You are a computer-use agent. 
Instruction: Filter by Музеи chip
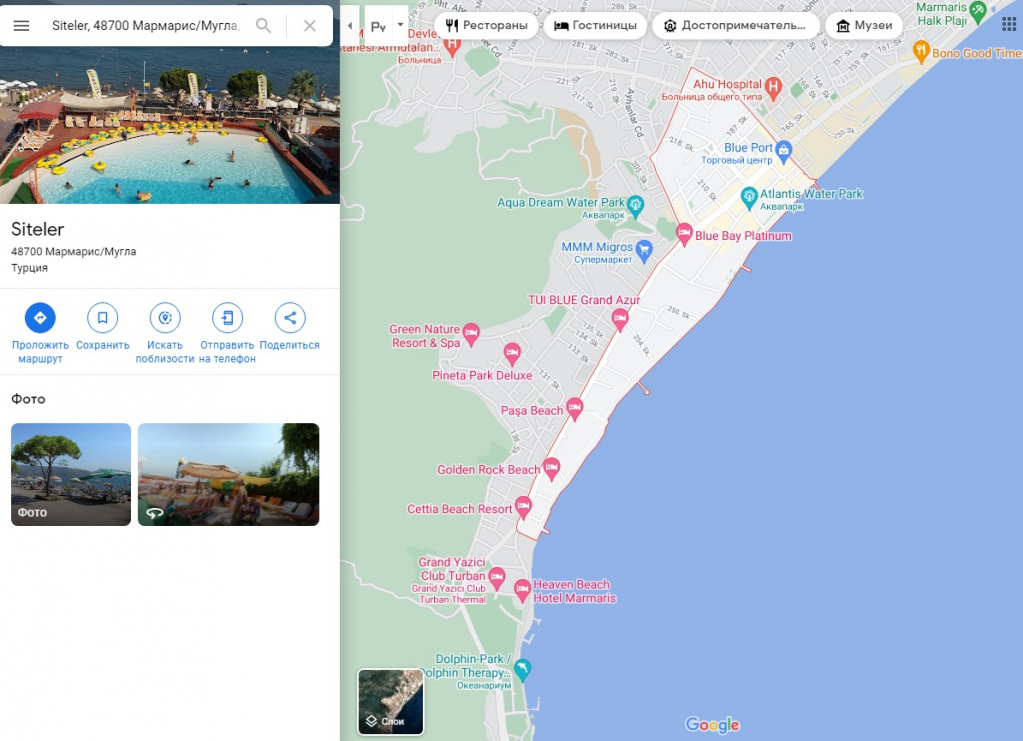tap(864, 25)
